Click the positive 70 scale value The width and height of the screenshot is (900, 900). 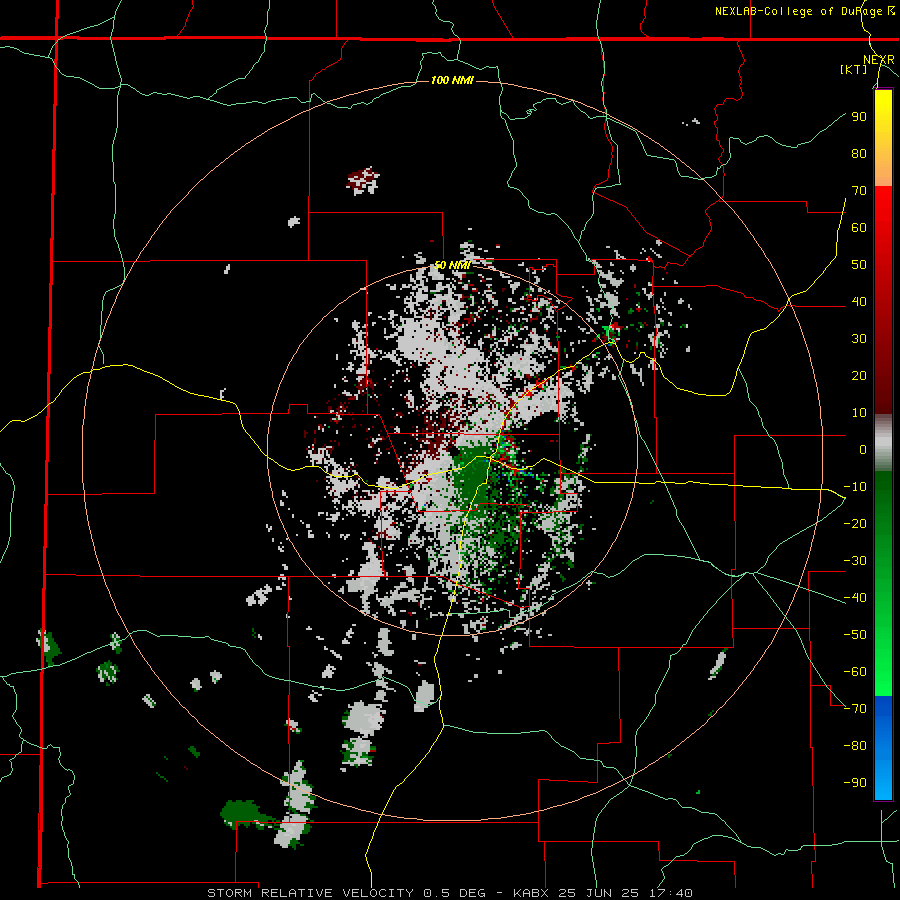click(859, 191)
